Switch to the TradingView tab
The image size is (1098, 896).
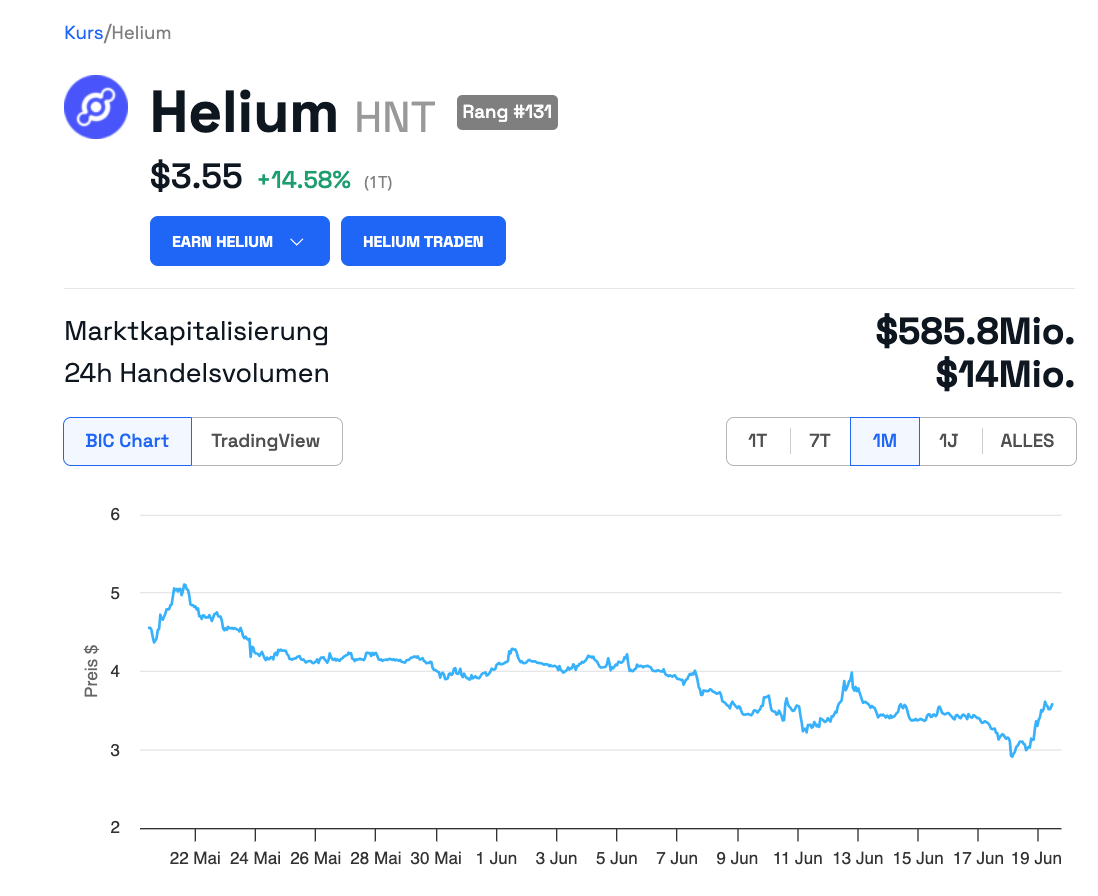tap(266, 441)
